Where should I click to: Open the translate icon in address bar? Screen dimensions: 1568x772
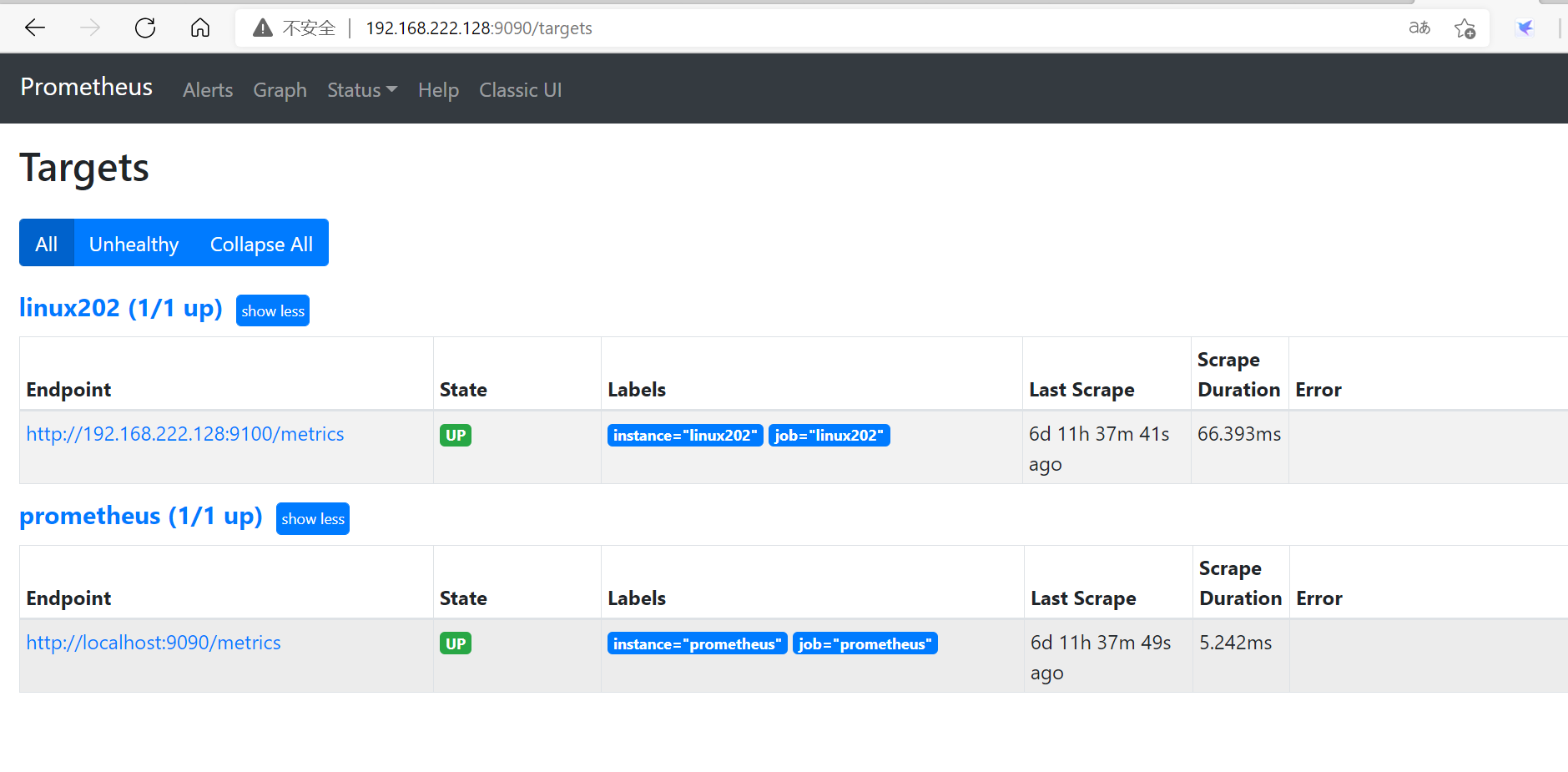(1419, 28)
